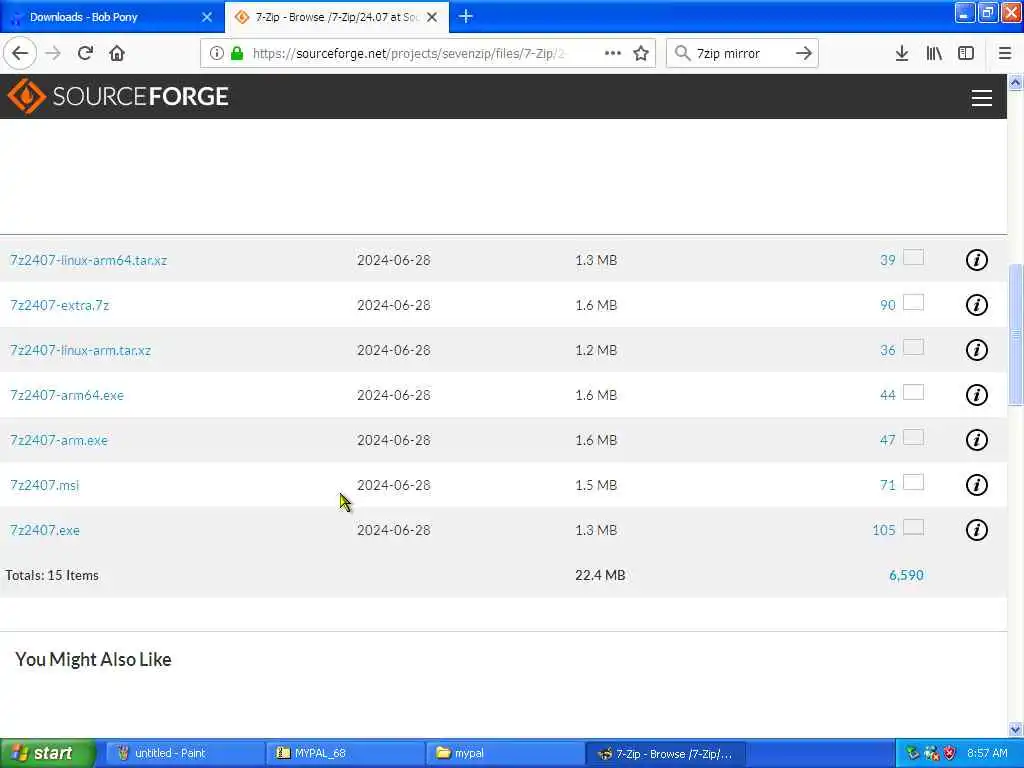Open the browser downloads panel

coord(902,53)
